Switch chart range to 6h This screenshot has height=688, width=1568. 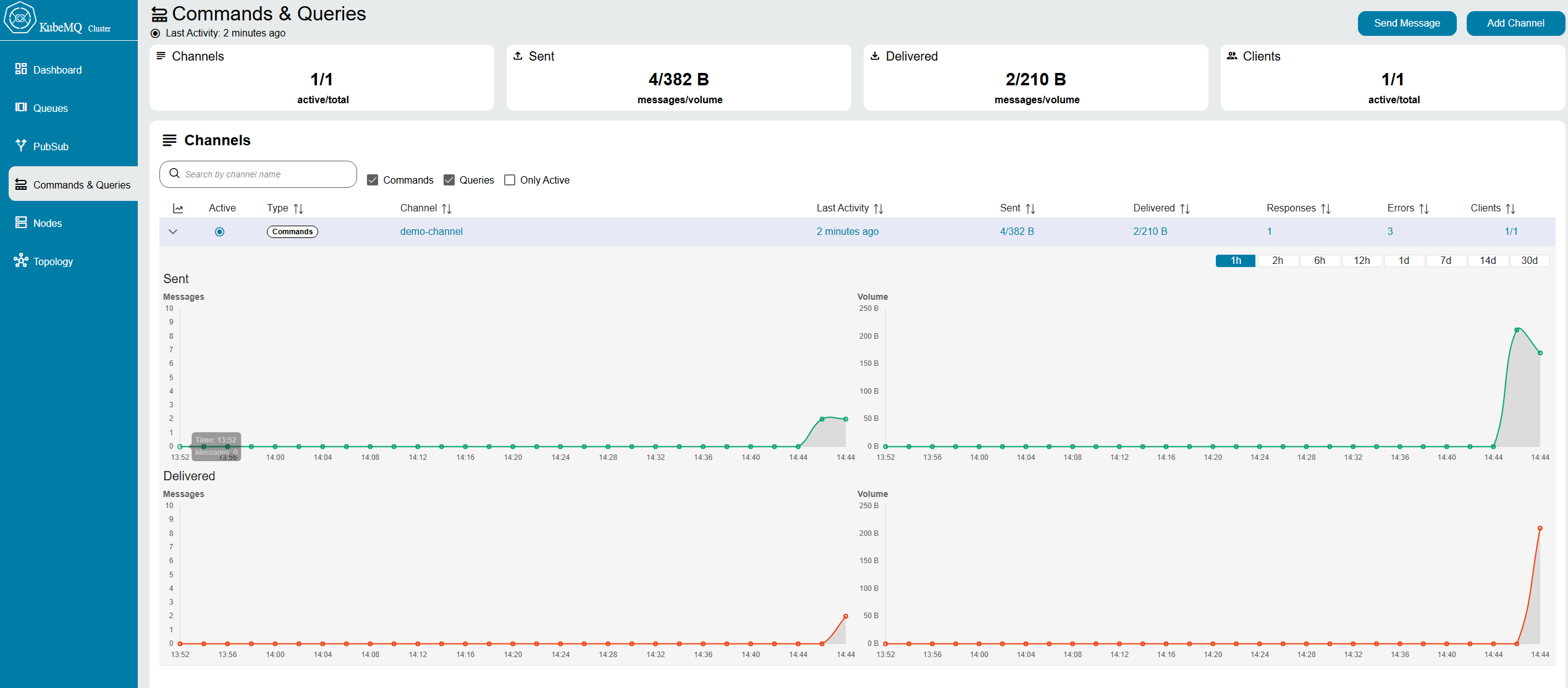pyautogui.click(x=1319, y=261)
